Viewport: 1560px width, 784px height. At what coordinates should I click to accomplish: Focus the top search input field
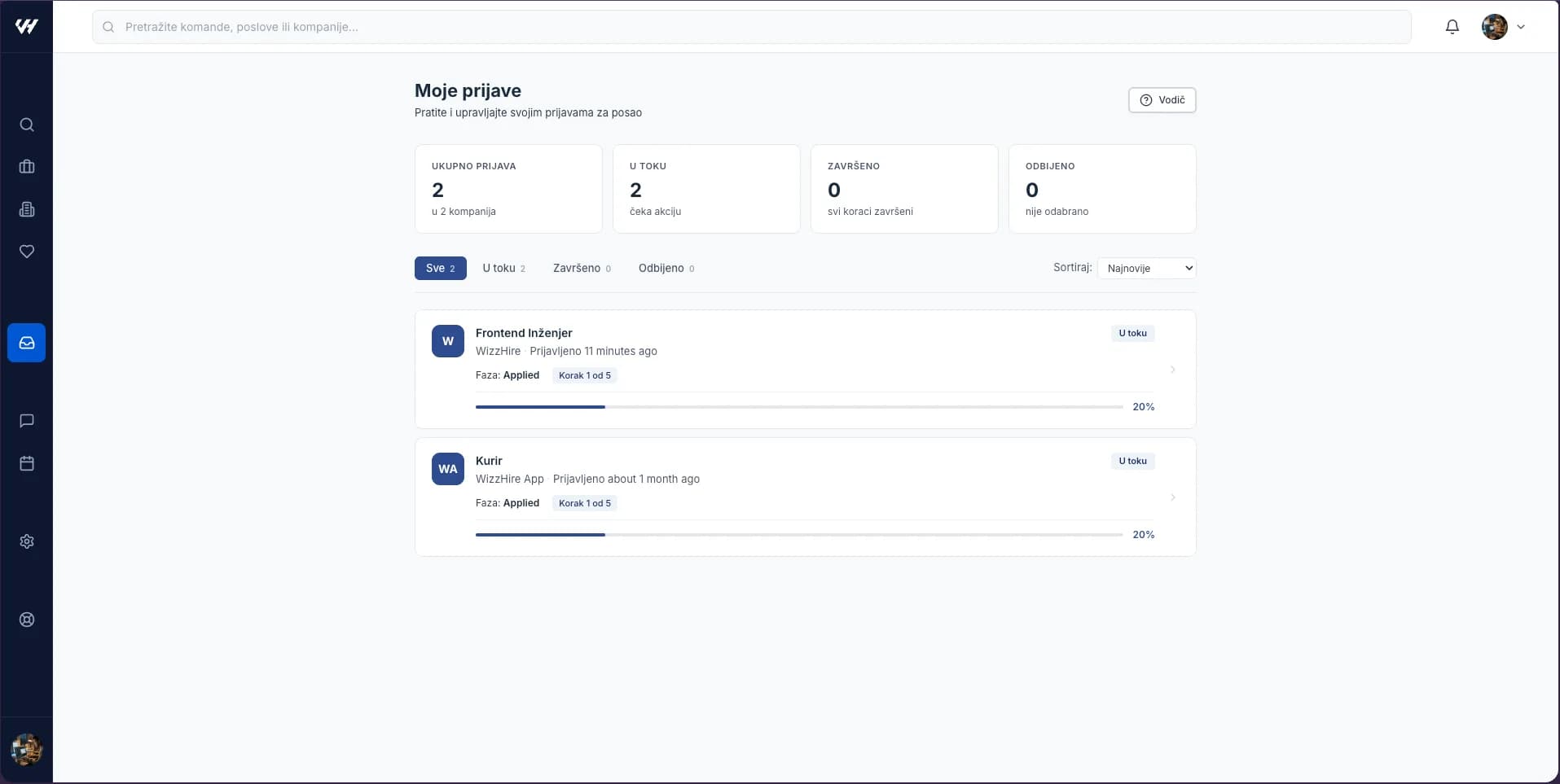click(752, 27)
